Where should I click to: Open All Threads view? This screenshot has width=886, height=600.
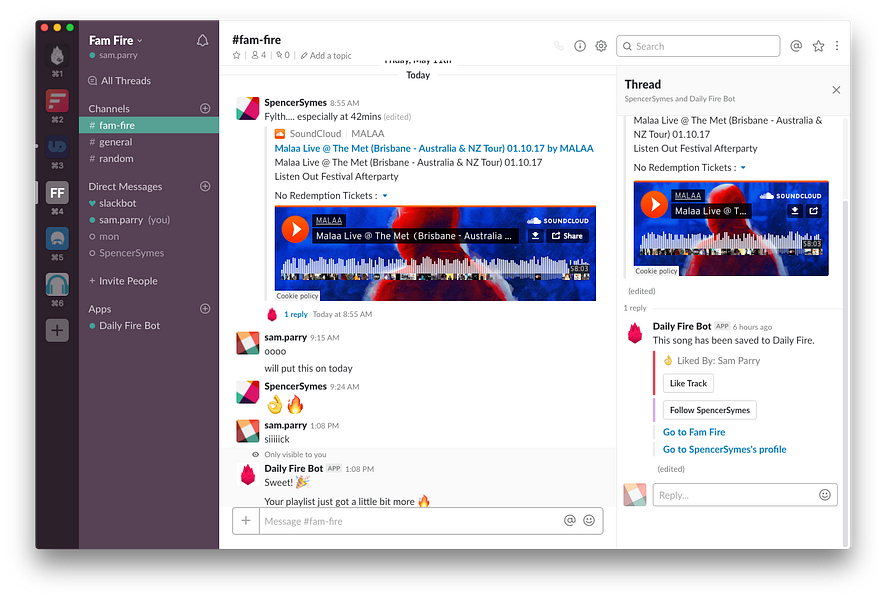[x=120, y=81]
